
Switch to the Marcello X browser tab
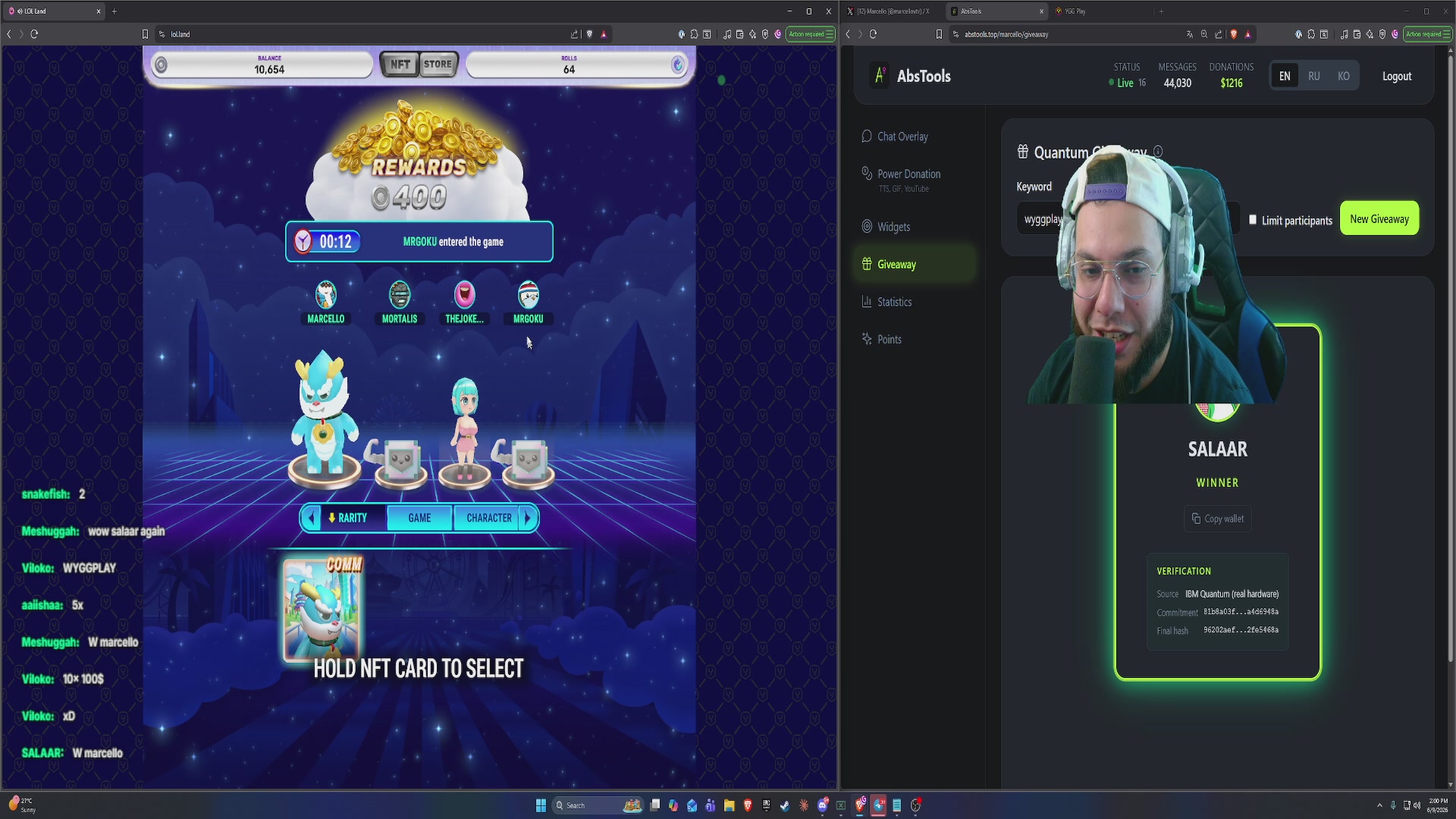[x=893, y=11]
